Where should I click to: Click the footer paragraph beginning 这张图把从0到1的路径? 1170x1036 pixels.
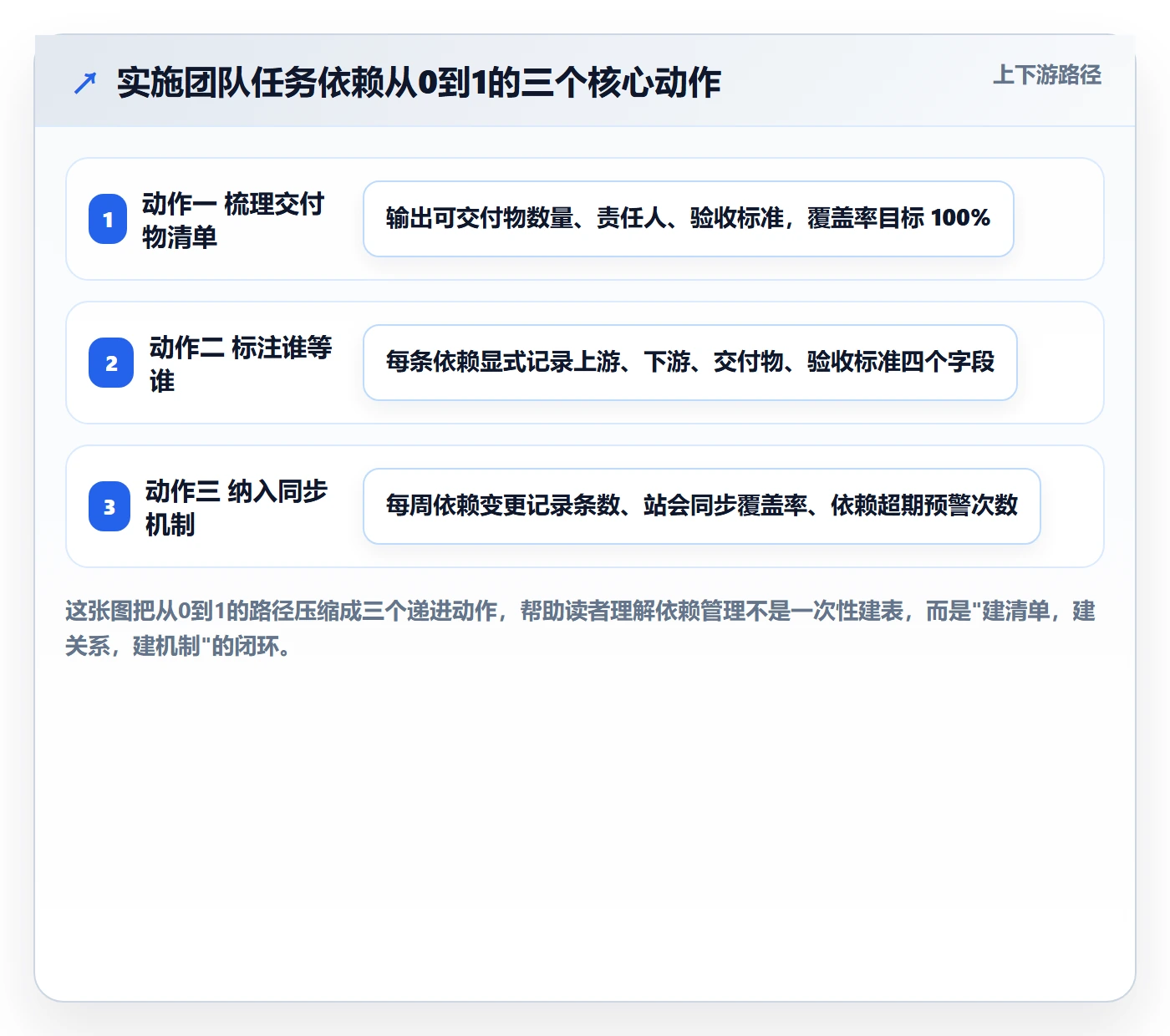[x=581, y=628]
